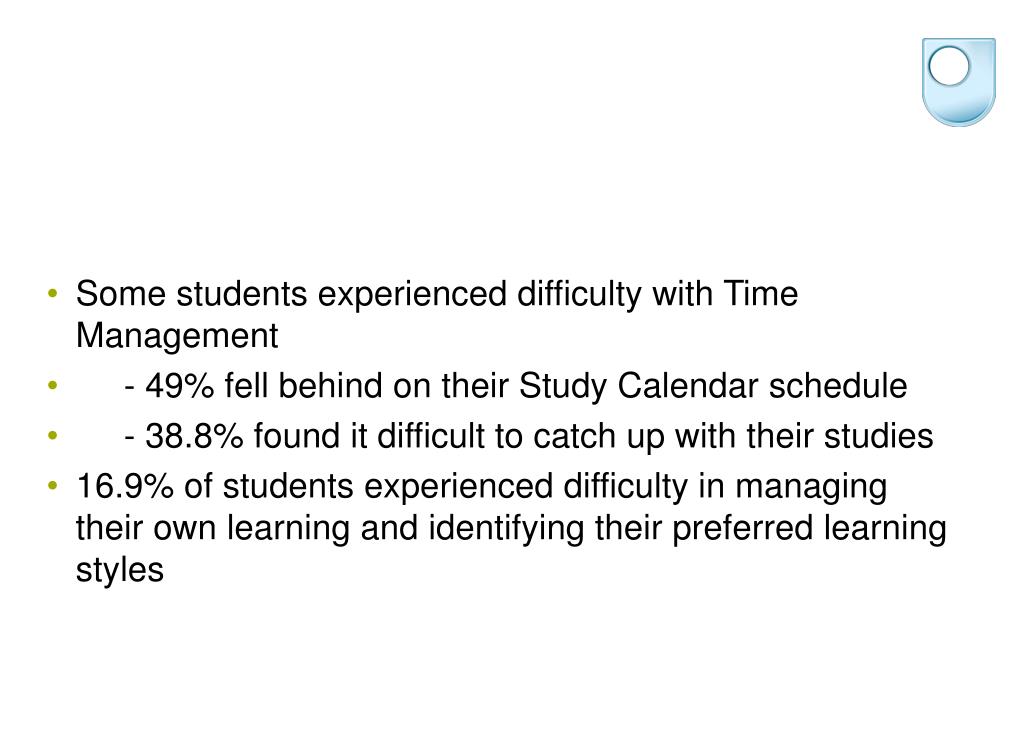The image size is (1024, 740).
Task: Click the bullet before the 38.8% line
Action: 53,436
